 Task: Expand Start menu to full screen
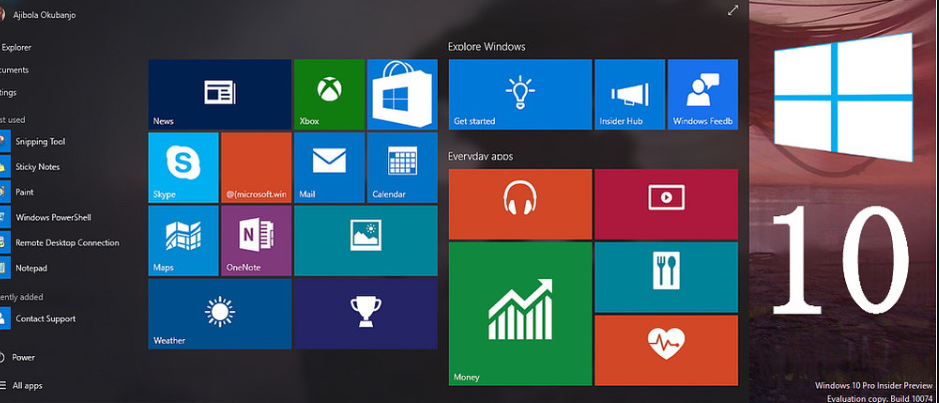click(x=733, y=10)
